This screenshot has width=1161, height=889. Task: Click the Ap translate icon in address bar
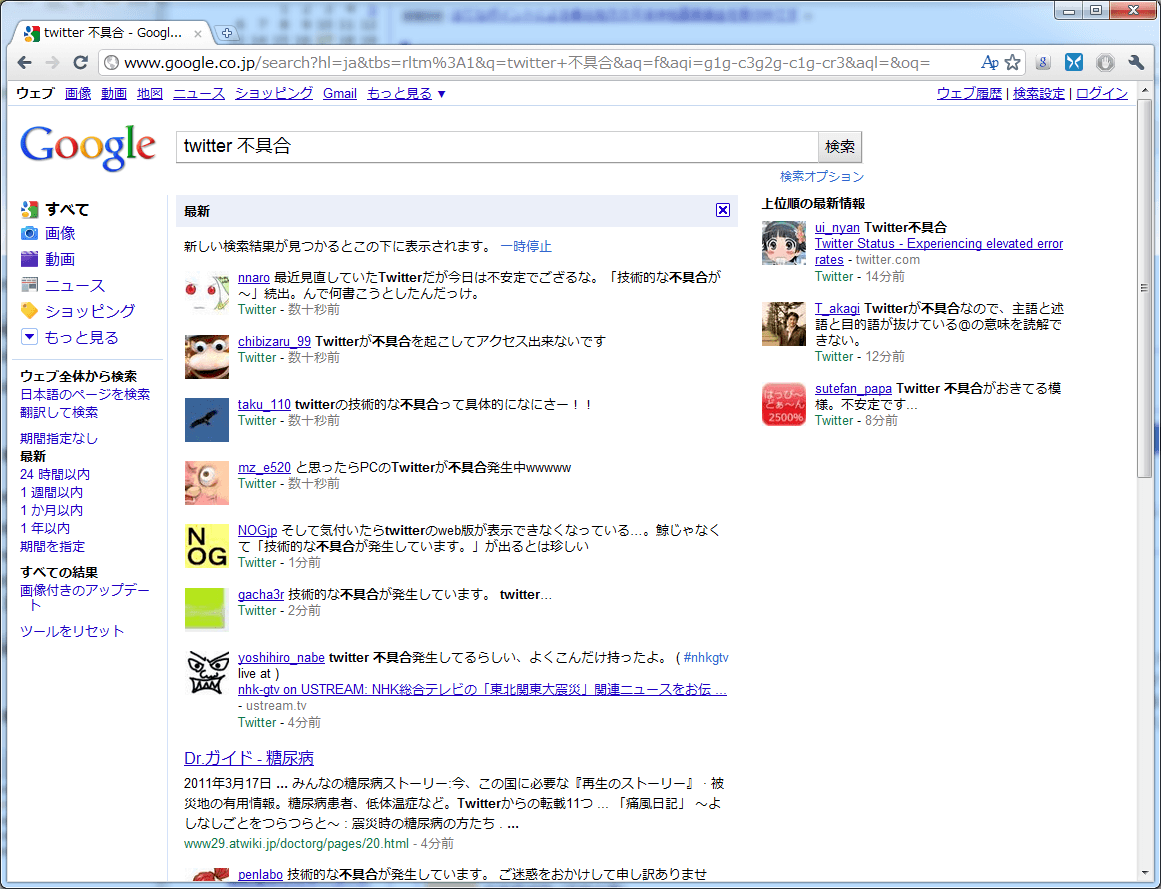[x=990, y=62]
